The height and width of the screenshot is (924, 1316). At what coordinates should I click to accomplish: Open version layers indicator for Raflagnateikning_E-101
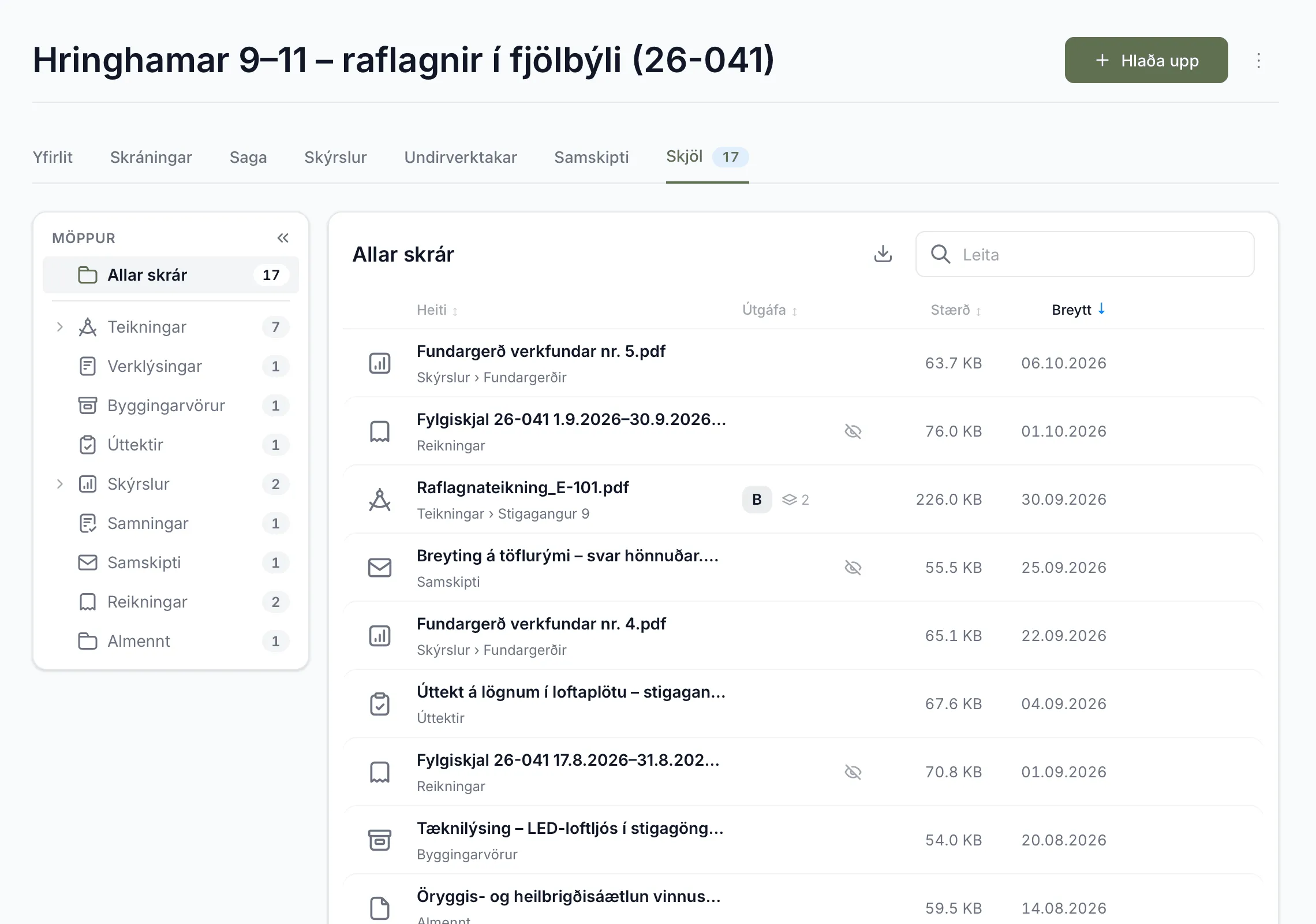coord(795,500)
